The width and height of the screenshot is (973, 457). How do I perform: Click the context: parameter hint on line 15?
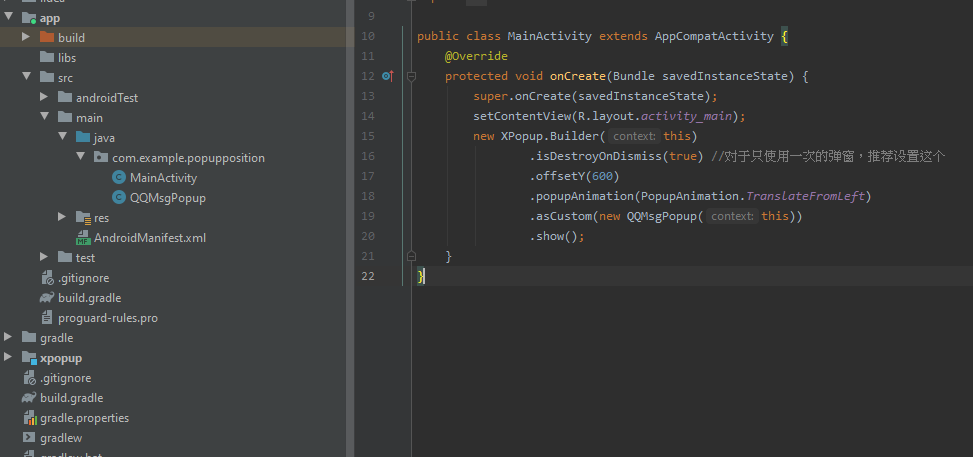[x=632, y=136]
